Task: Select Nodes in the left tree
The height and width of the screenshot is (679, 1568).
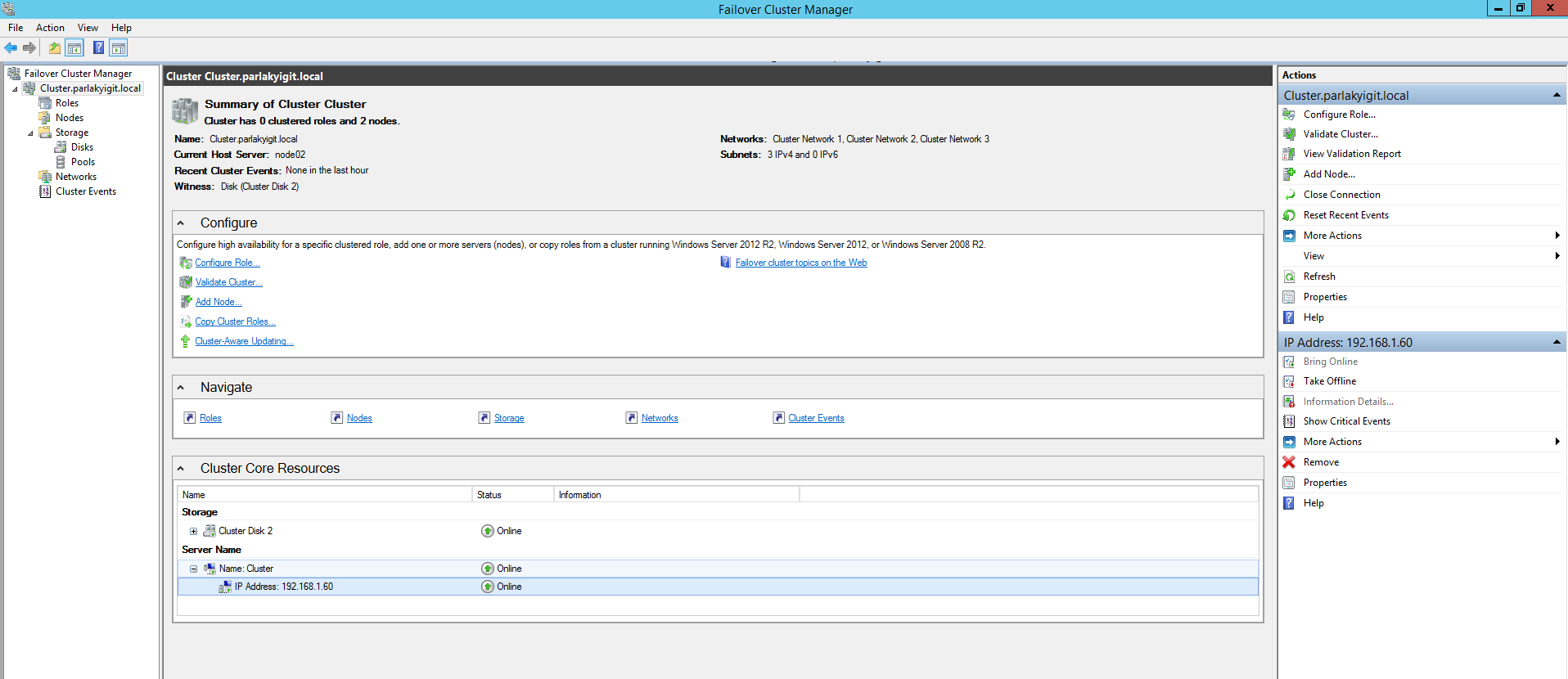Action: (70, 118)
